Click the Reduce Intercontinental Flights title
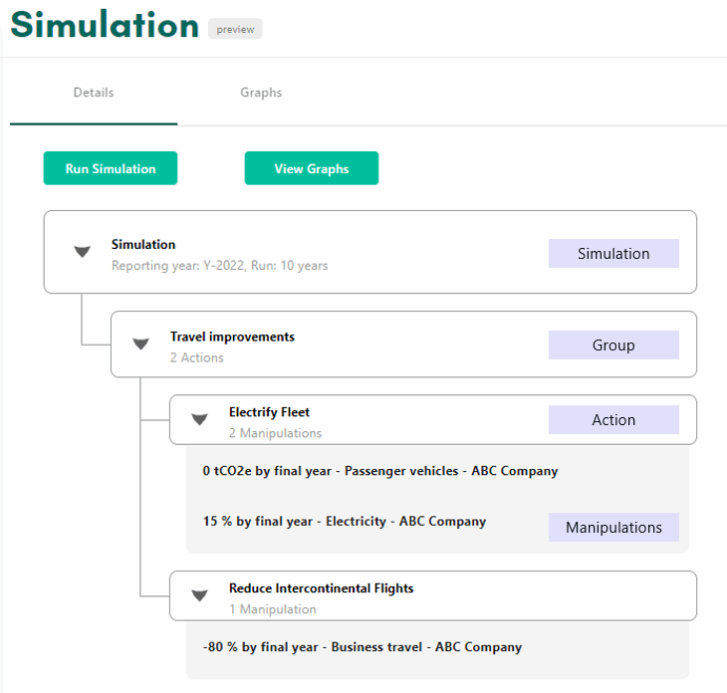 321,588
